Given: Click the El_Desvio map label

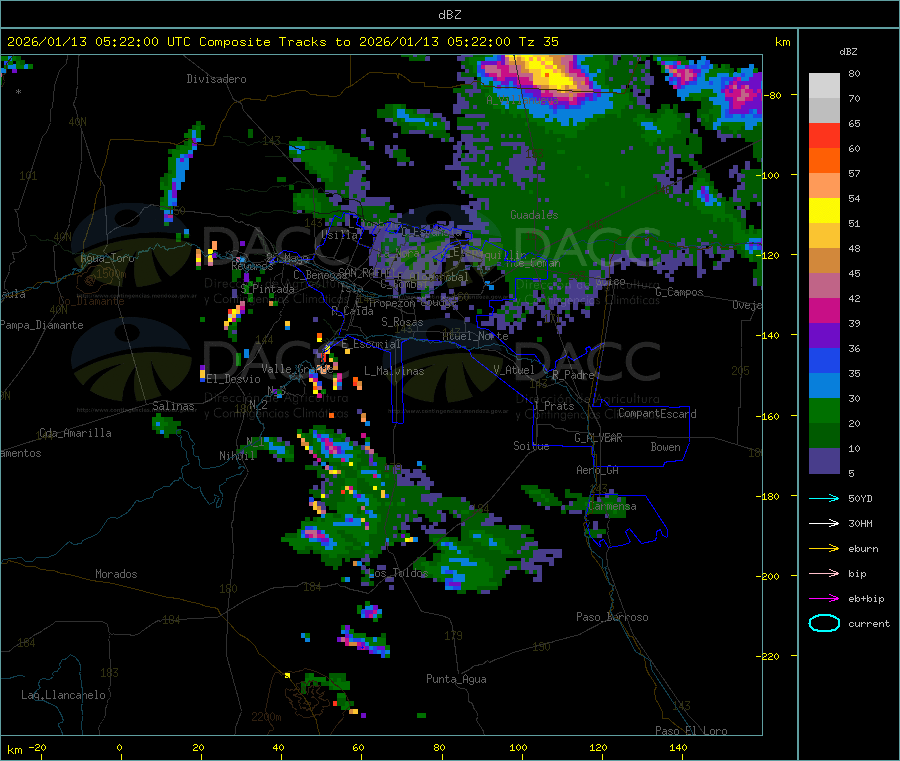Looking at the screenshot, I should tap(233, 379).
